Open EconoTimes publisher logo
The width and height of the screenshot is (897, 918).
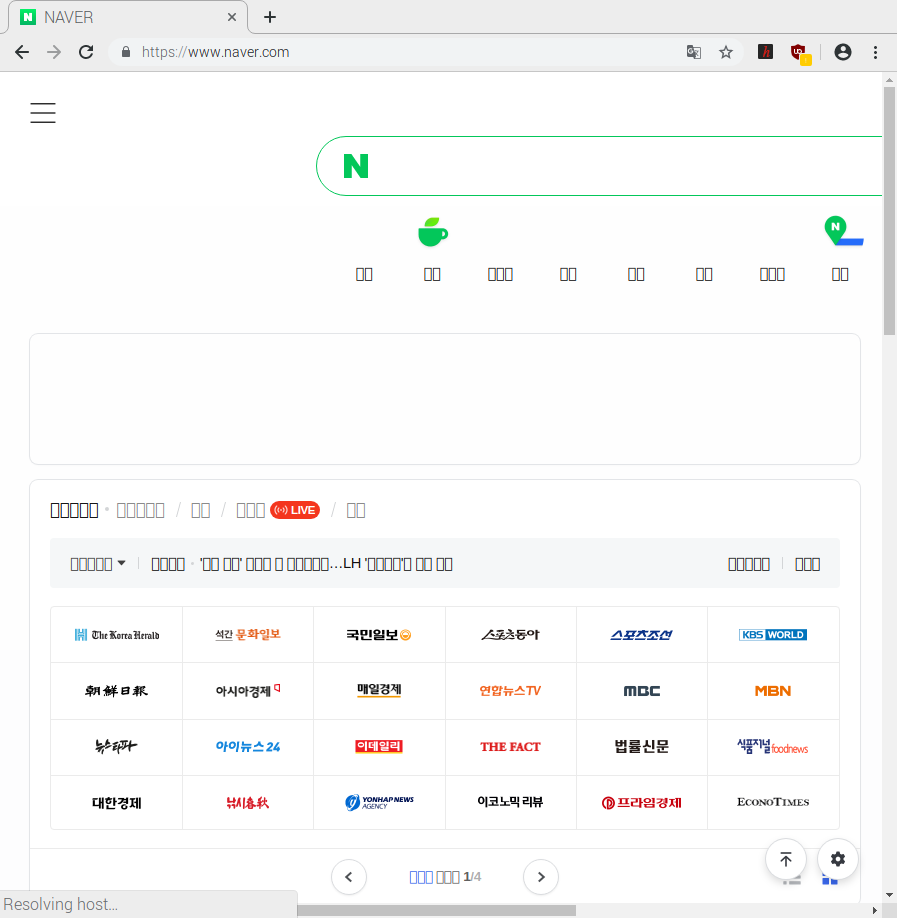click(773, 802)
